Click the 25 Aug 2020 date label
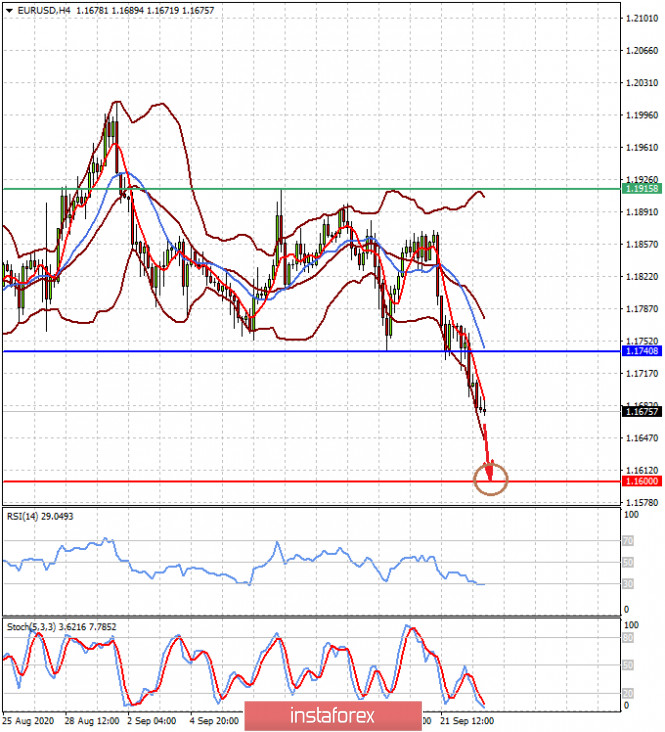Image resolution: width=665 pixels, height=732 pixels. tap(28, 720)
